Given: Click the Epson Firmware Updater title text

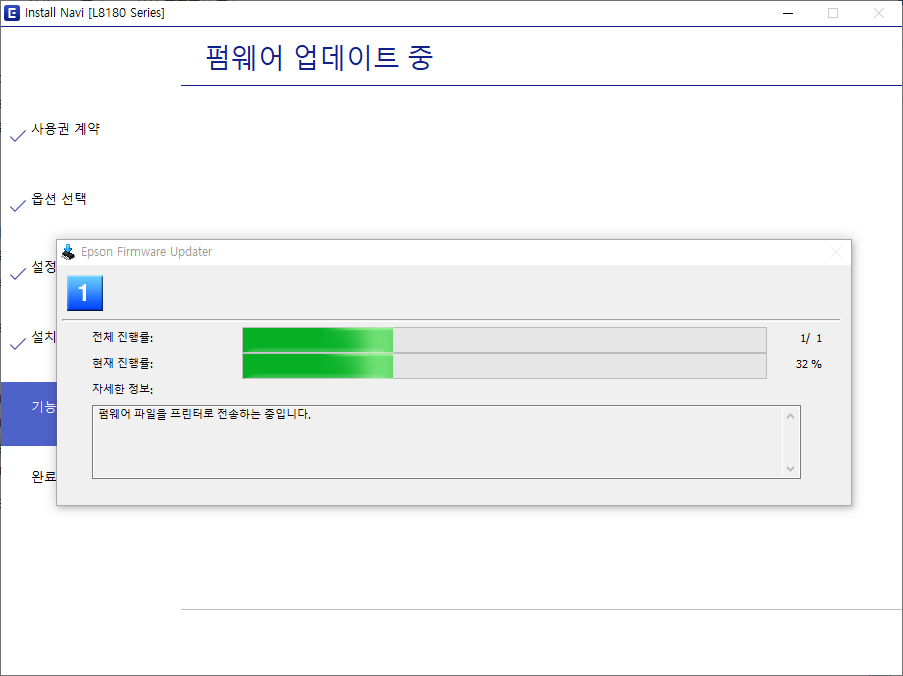Looking at the screenshot, I should (x=146, y=252).
